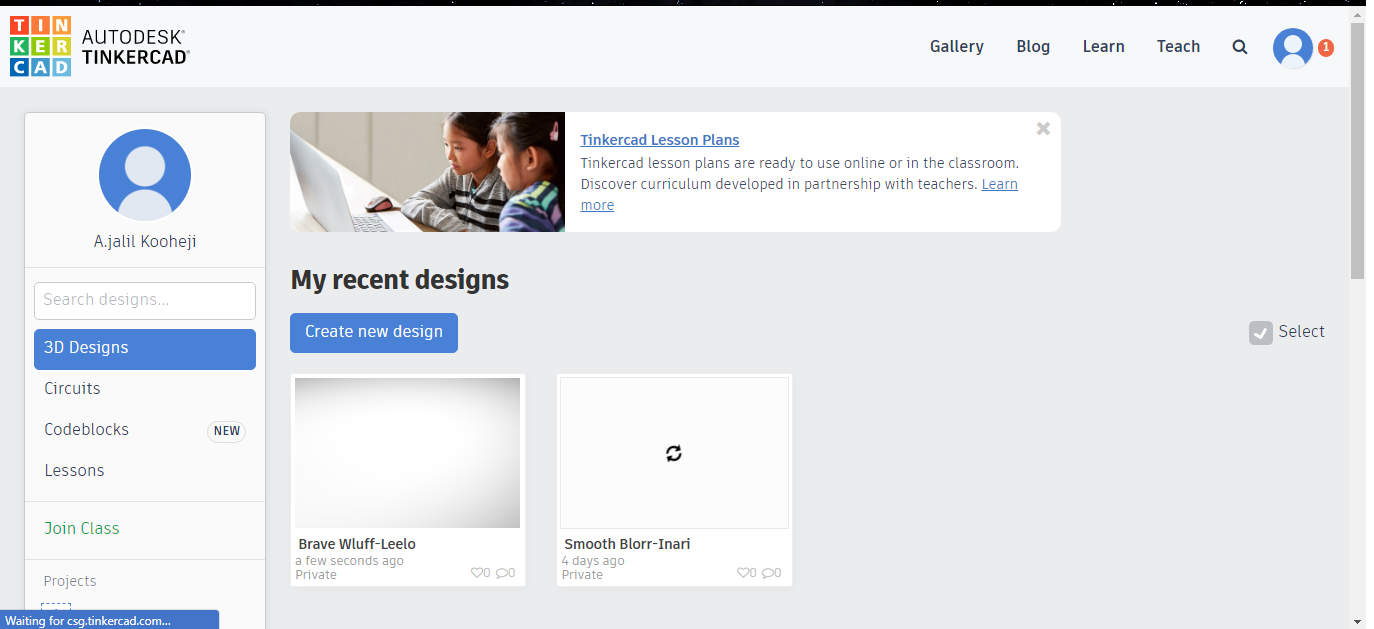Go to the Learn page
1374x629 pixels.
tap(1103, 47)
